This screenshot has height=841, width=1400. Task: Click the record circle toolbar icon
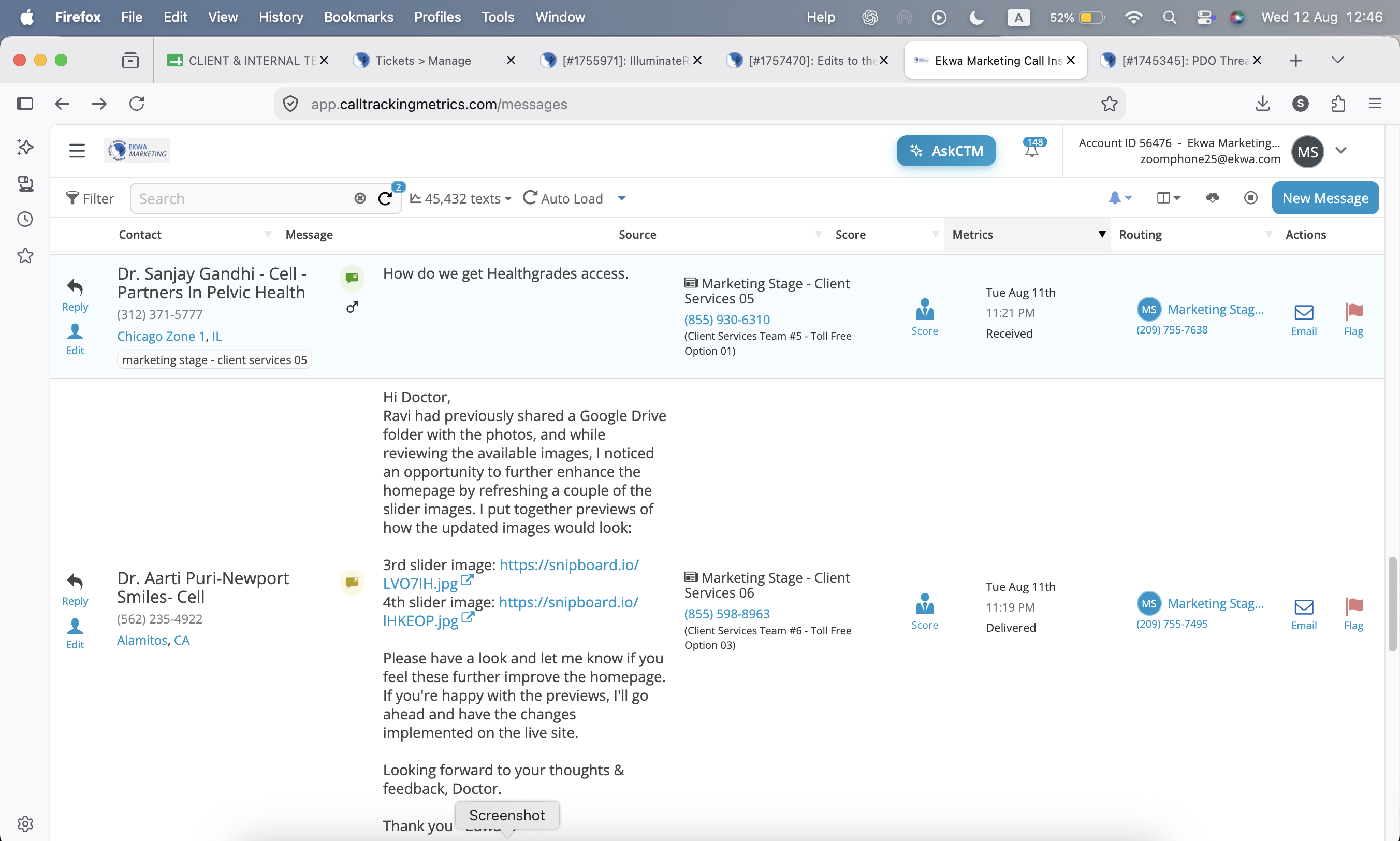1250,198
